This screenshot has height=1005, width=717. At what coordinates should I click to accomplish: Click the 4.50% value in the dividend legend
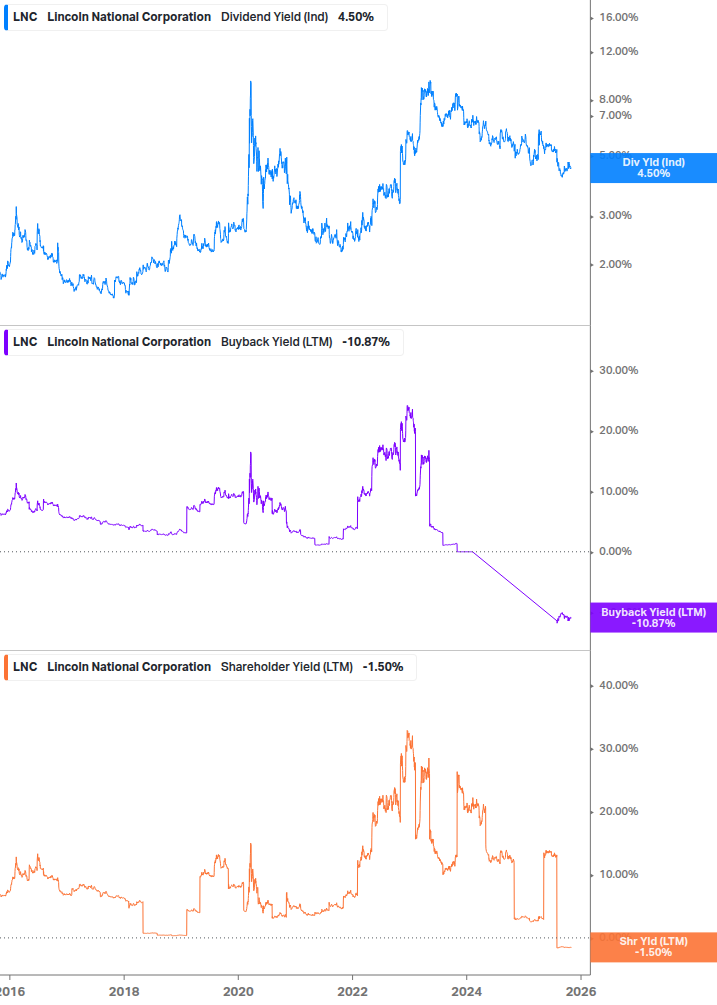(356, 17)
